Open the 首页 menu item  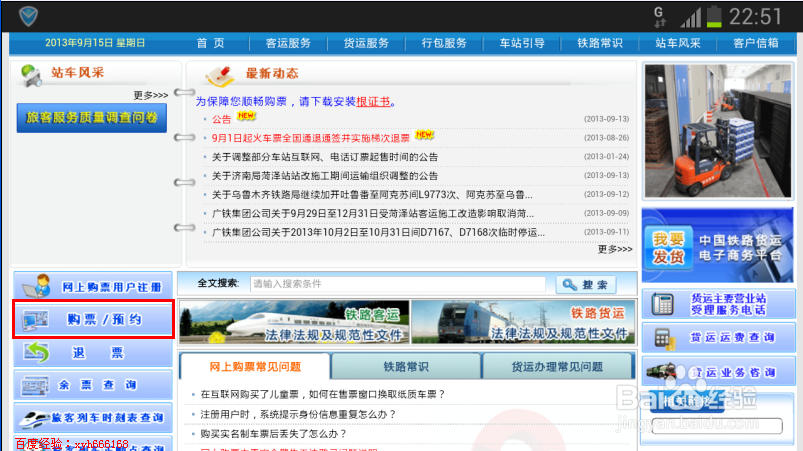210,43
